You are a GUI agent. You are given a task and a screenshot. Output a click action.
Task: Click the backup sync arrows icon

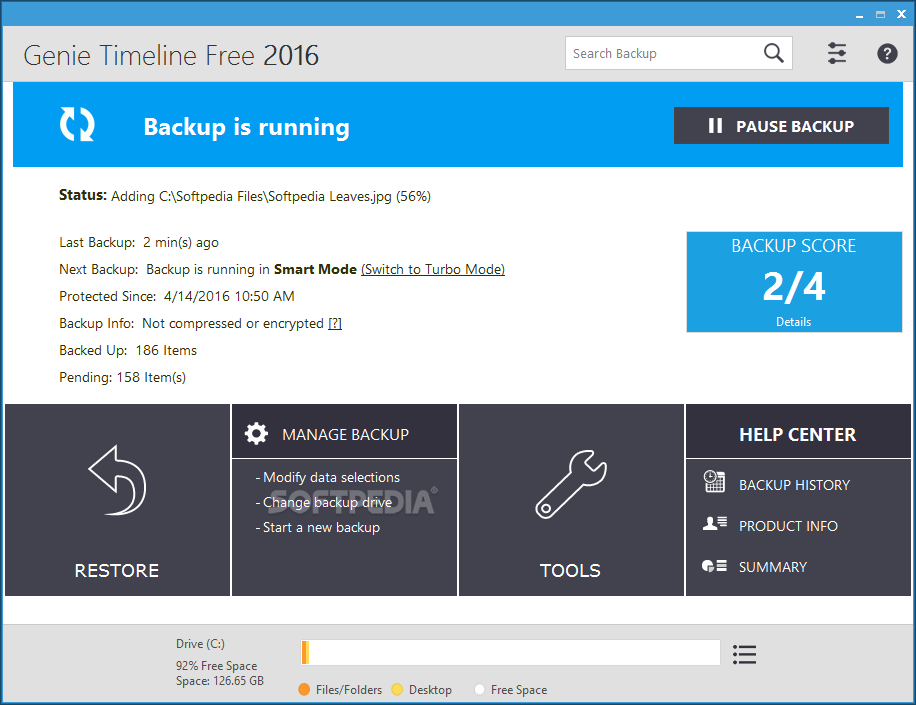pos(77,124)
